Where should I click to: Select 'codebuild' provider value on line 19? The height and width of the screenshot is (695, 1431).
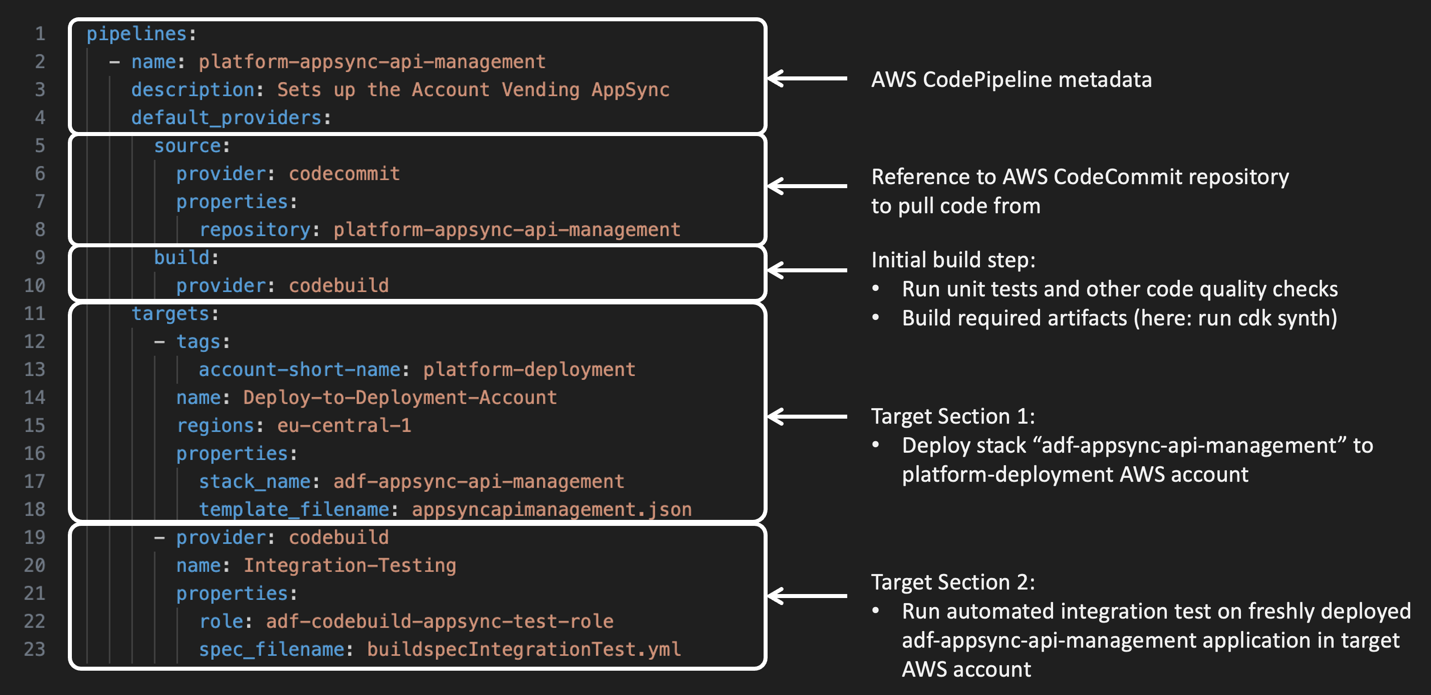(339, 538)
